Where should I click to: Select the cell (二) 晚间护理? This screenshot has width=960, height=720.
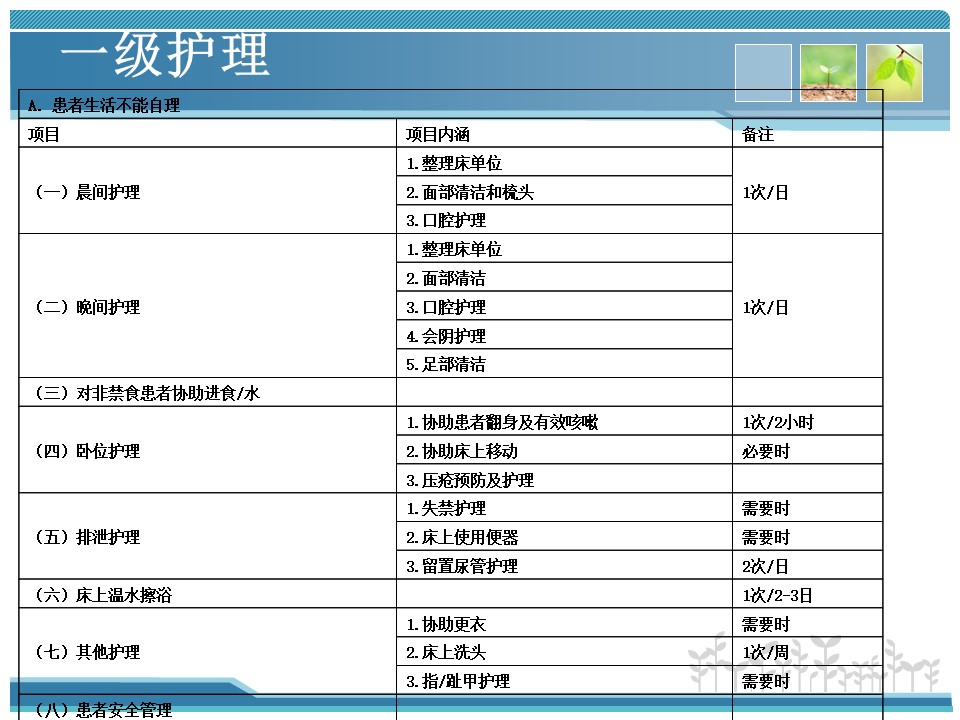click(x=208, y=306)
